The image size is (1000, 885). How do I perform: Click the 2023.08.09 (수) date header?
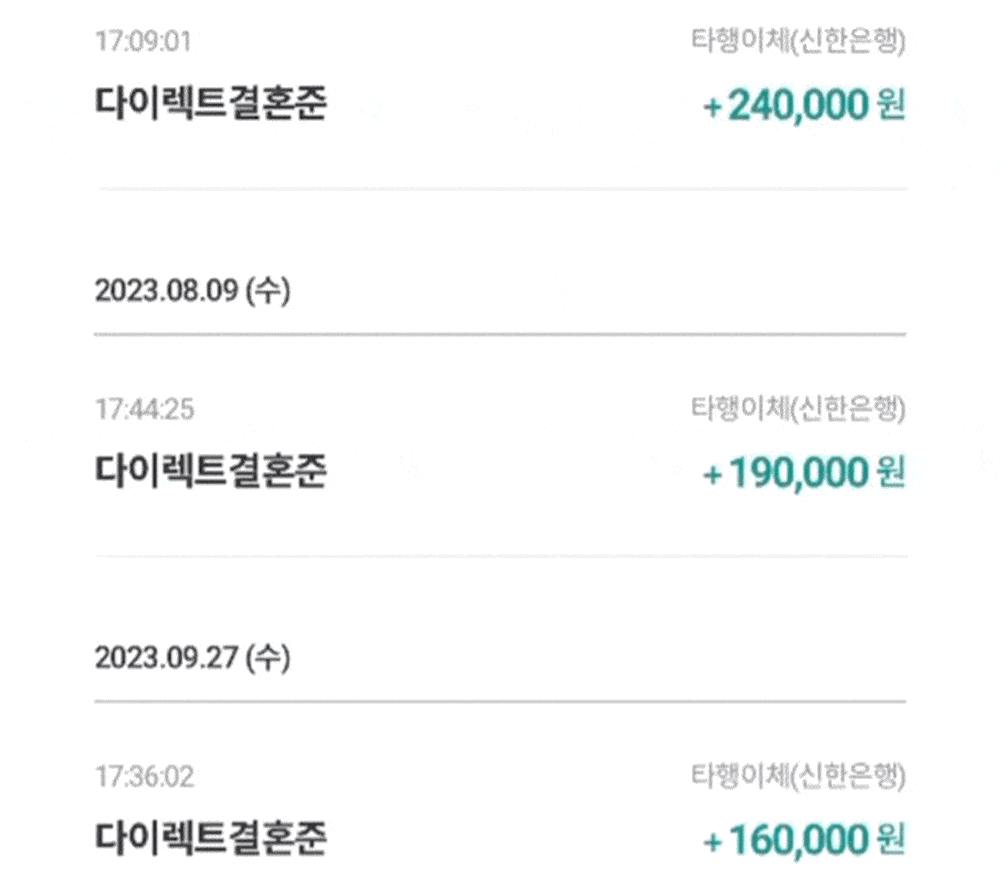pos(192,292)
